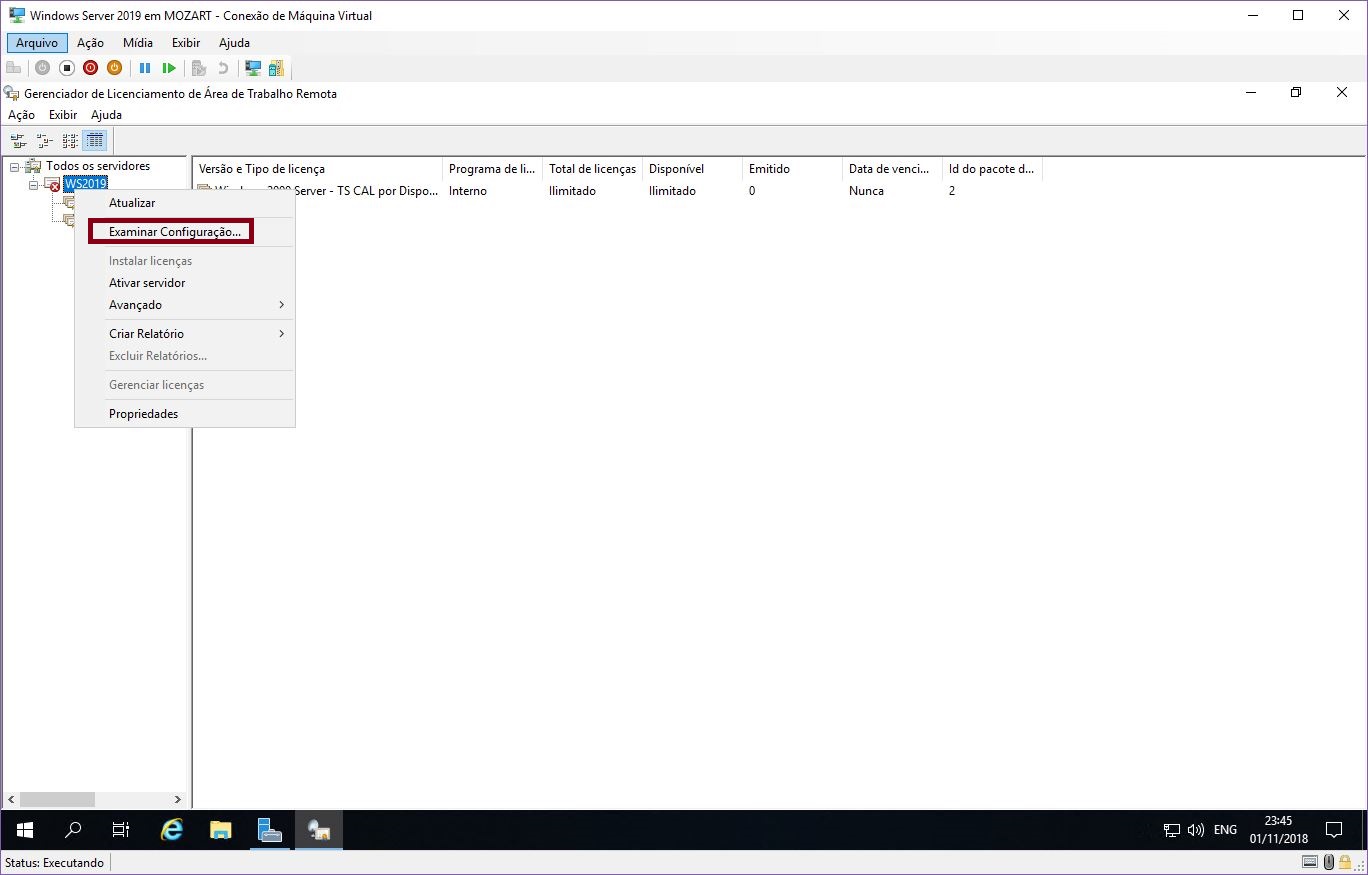Select the large icons view button
Image resolution: width=1368 pixels, height=875 pixels.
pyautogui.click(x=18, y=140)
